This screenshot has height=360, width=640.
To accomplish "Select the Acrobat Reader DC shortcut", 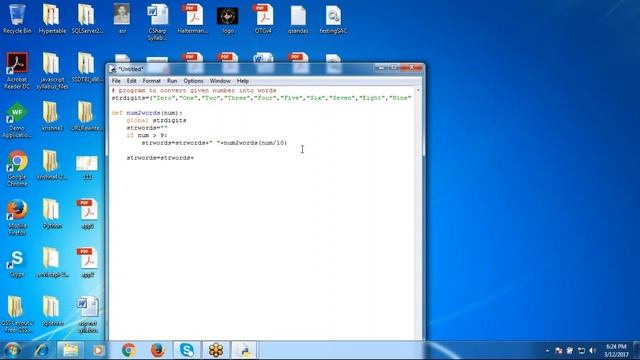I will pyautogui.click(x=17, y=71).
